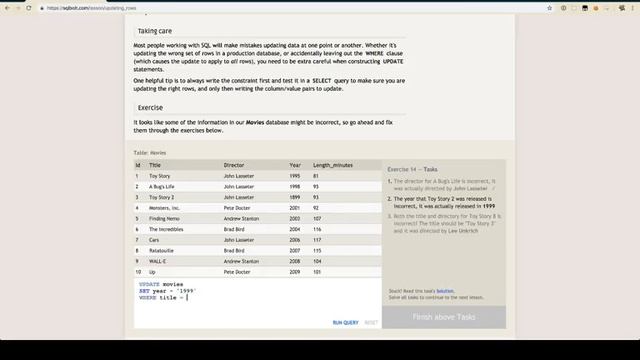640x360 pixels.
Task: Click the WALL-E title cell
Action: click(x=158, y=261)
